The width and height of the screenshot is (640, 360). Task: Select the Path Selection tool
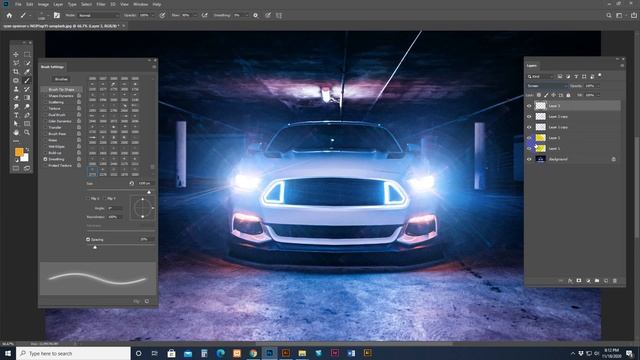coord(16,124)
